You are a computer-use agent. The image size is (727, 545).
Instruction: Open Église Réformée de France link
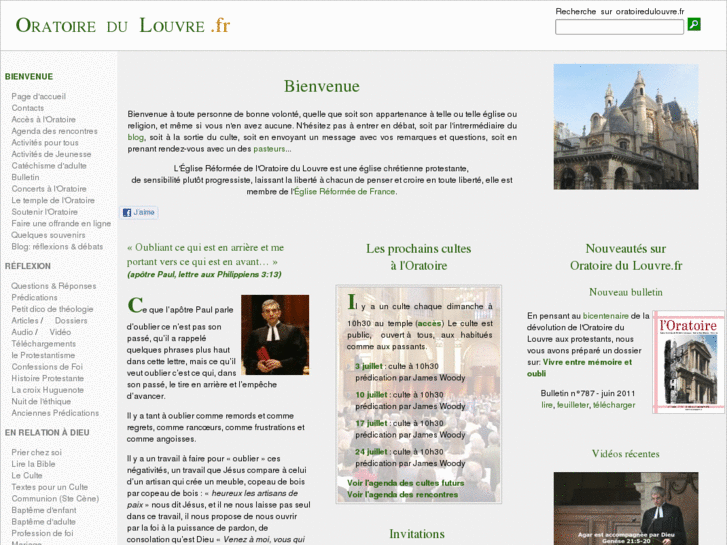(345, 192)
